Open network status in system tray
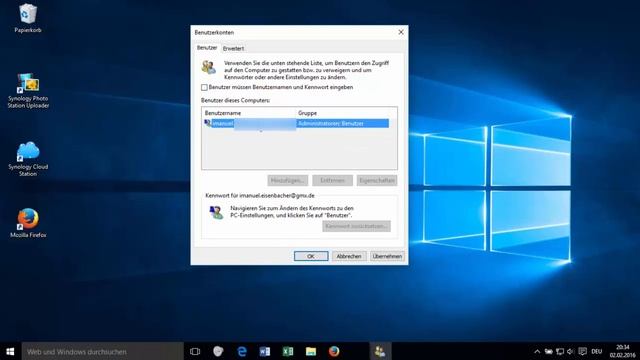Image resolution: width=640 pixels, height=360 pixels. (560, 351)
